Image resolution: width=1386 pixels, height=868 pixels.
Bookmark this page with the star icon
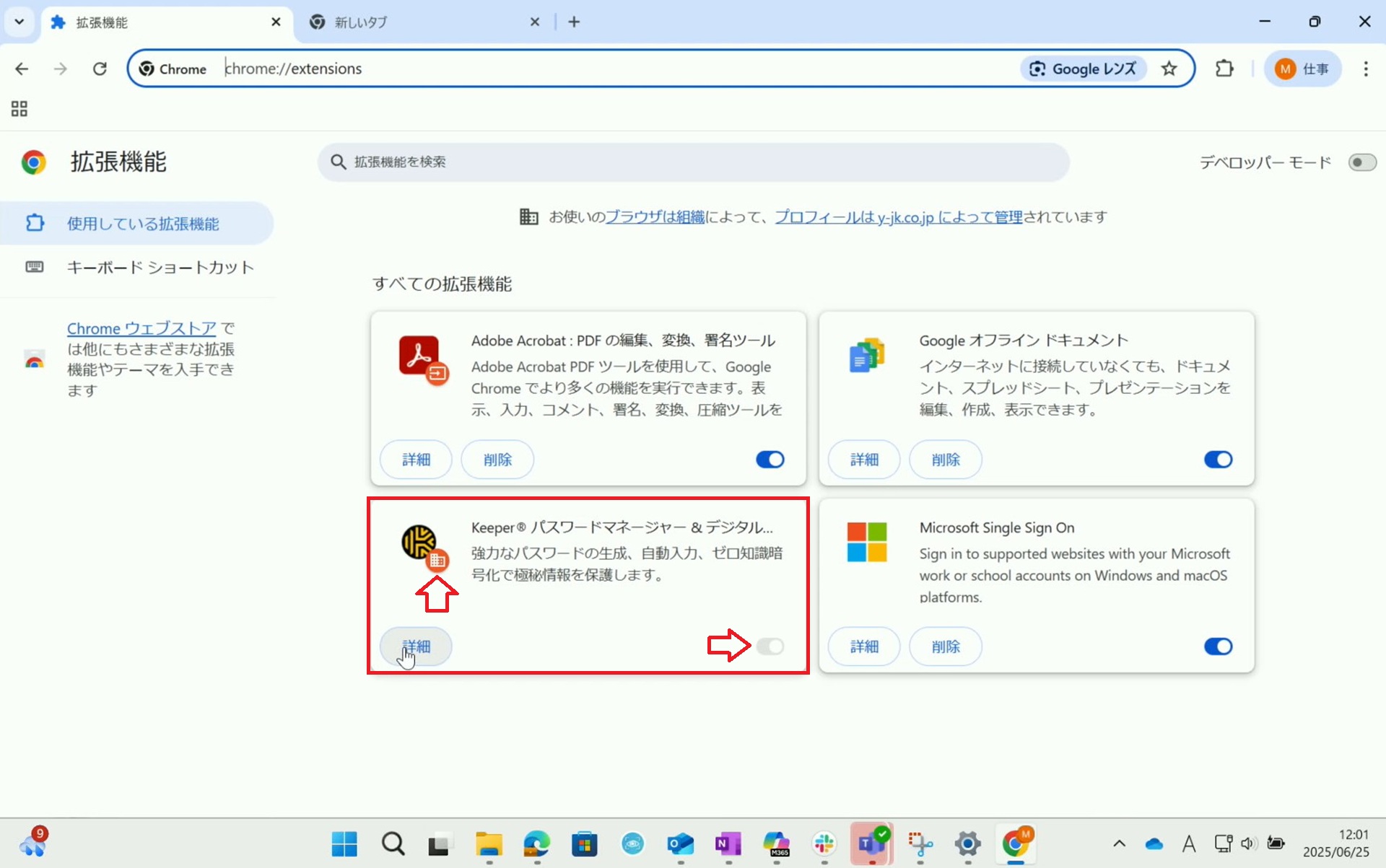pos(1169,69)
